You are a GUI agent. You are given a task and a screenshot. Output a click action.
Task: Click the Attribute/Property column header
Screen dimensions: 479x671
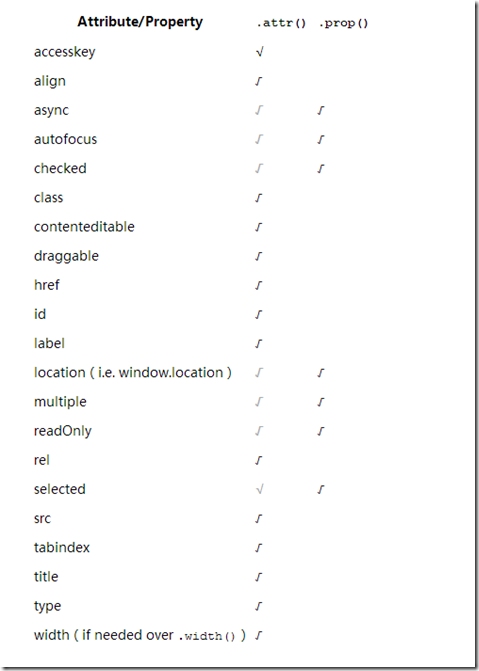[x=140, y=22]
